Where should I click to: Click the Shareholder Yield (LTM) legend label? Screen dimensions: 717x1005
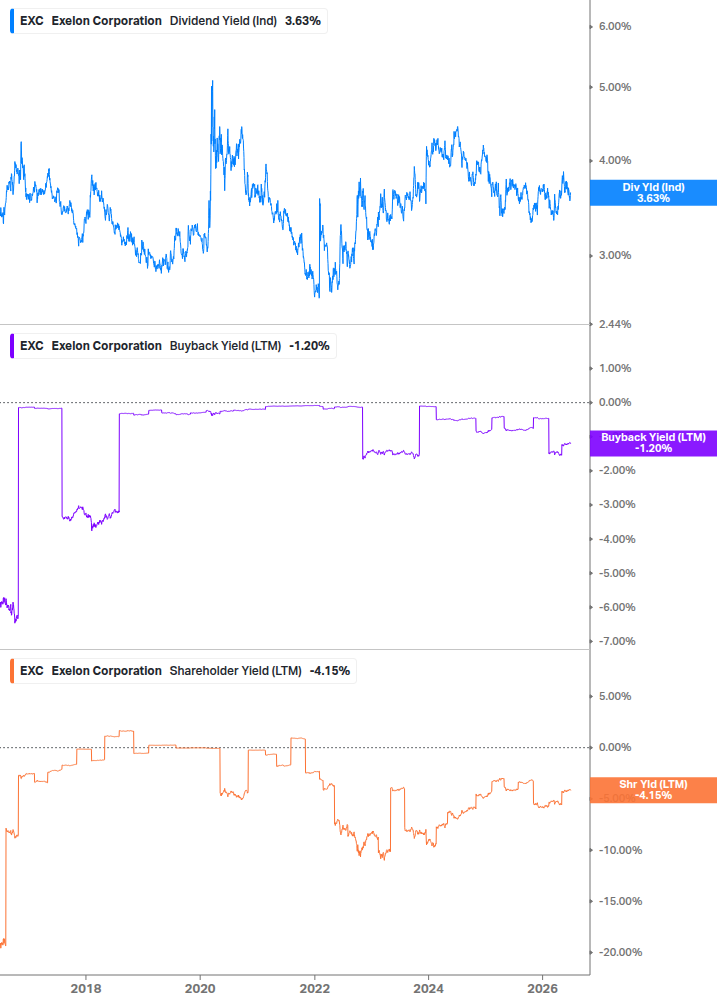(236, 671)
